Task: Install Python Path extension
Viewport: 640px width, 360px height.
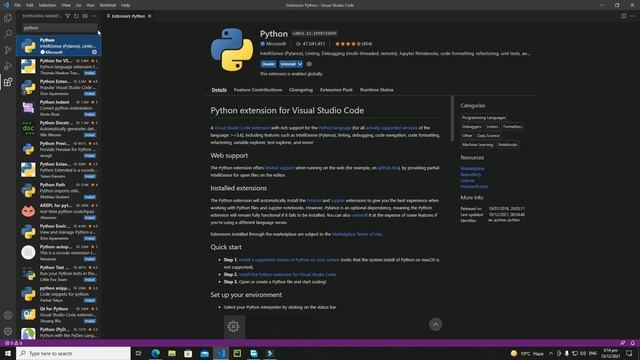Action: tap(90, 197)
